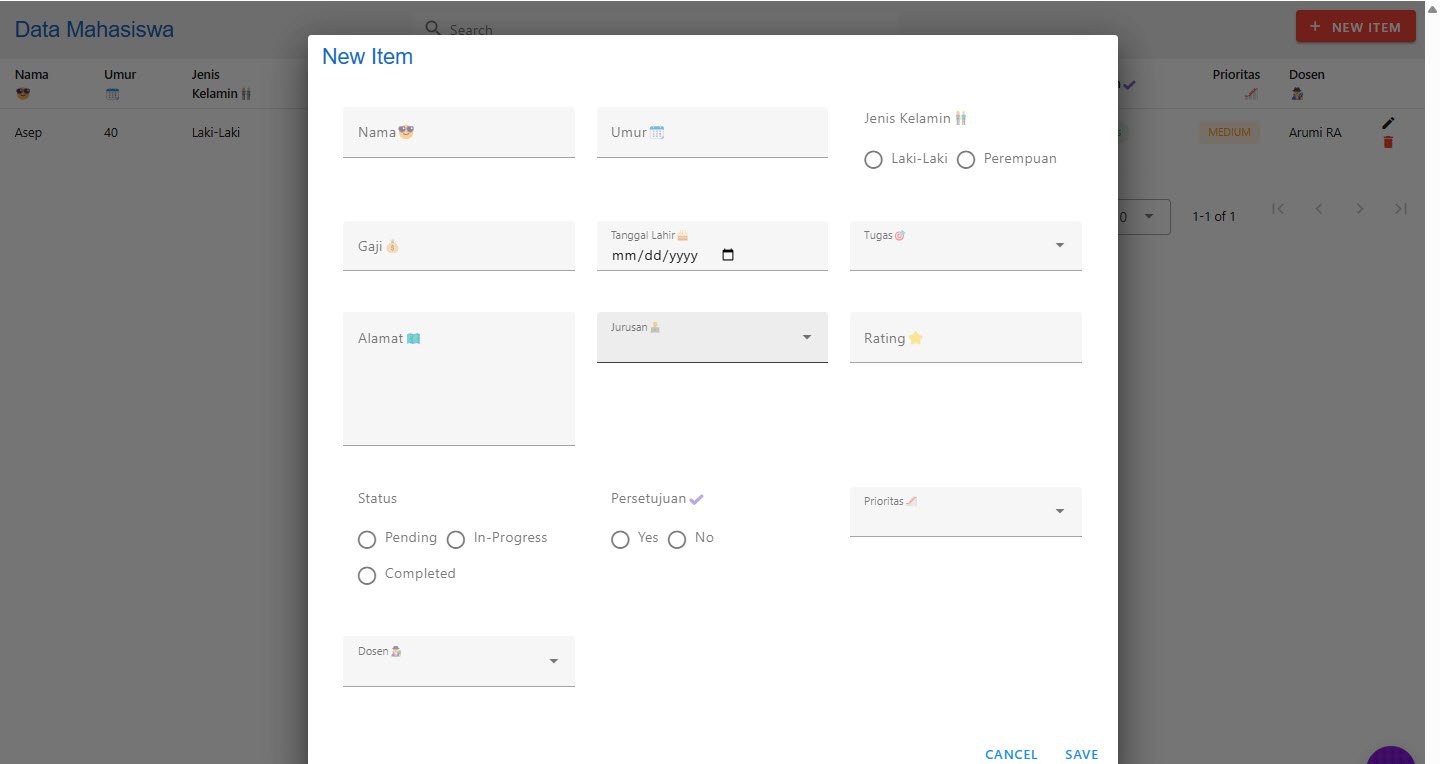Select Yes for Persetujuan

[x=620, y=540]
